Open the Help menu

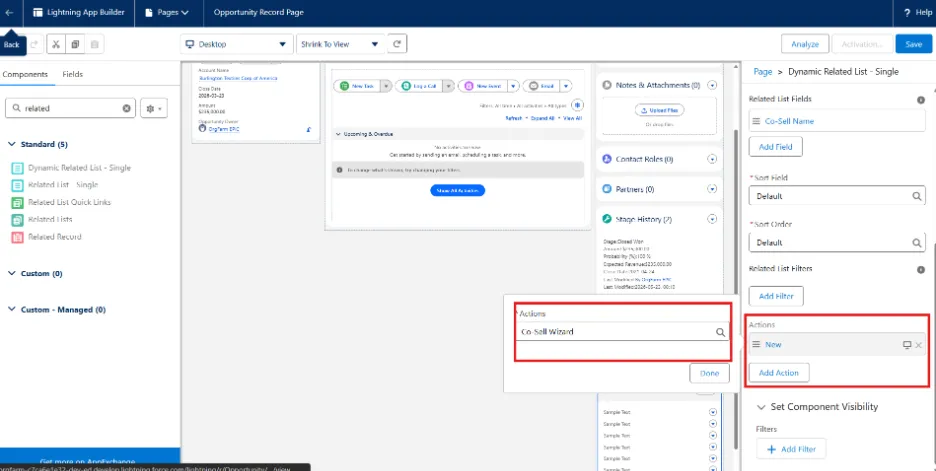[x=917, y=13]
